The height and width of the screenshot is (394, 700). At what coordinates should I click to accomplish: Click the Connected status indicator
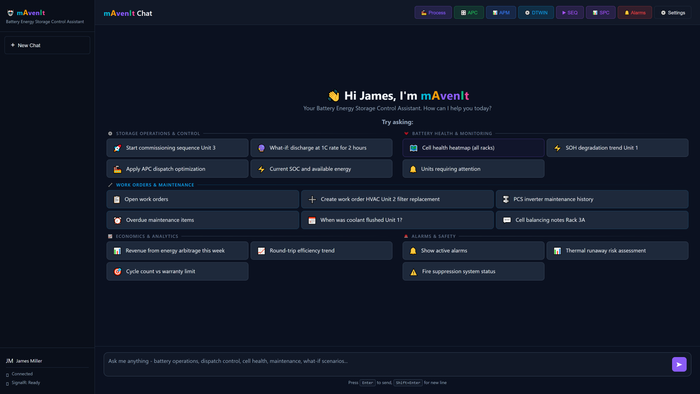click(19, 374)
